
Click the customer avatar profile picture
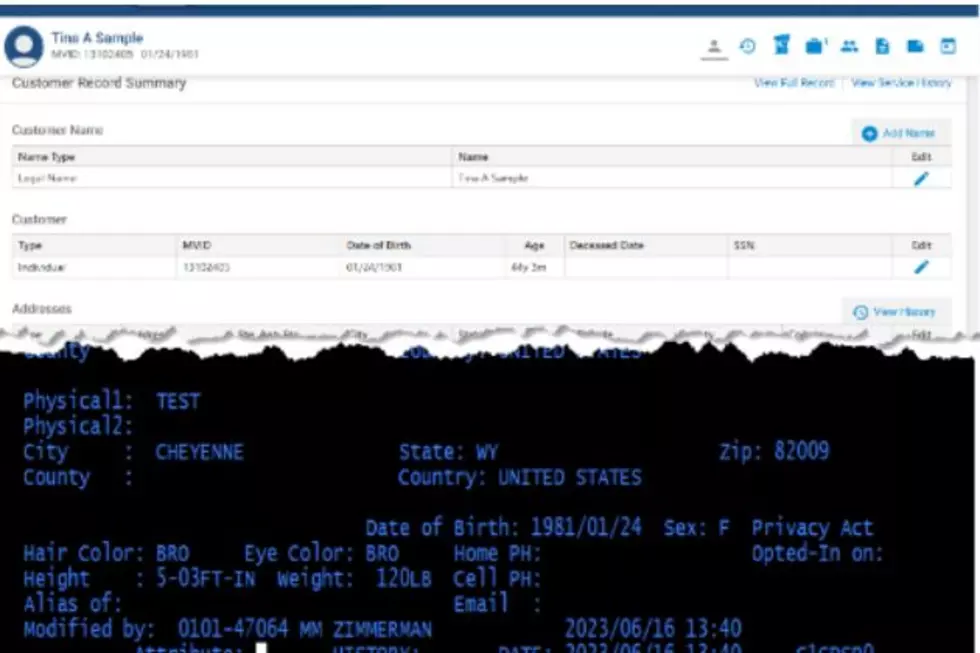24,46
